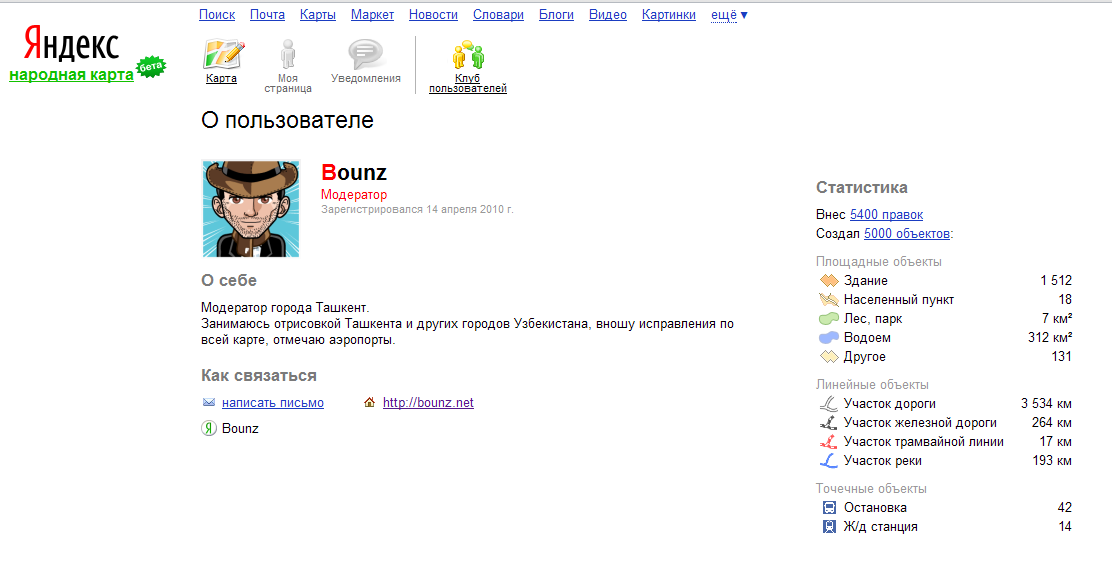
Task: Click the Участок трамвайной линии icon
Action: pos(828,442)
